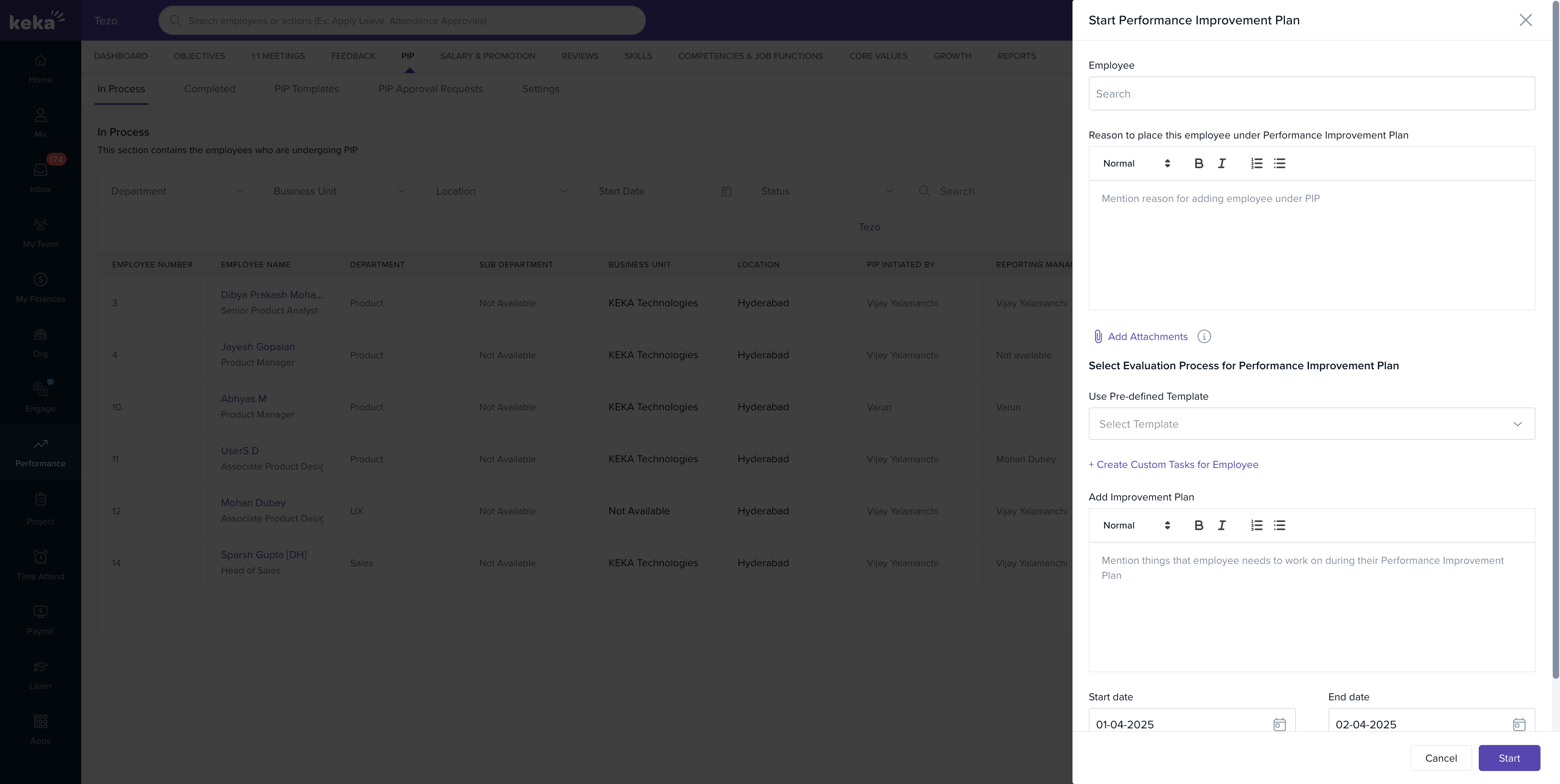Close the Start Performance Improvement Plan panel
This screenshot has height=784, width=1560.
[x=1525, y=20]
